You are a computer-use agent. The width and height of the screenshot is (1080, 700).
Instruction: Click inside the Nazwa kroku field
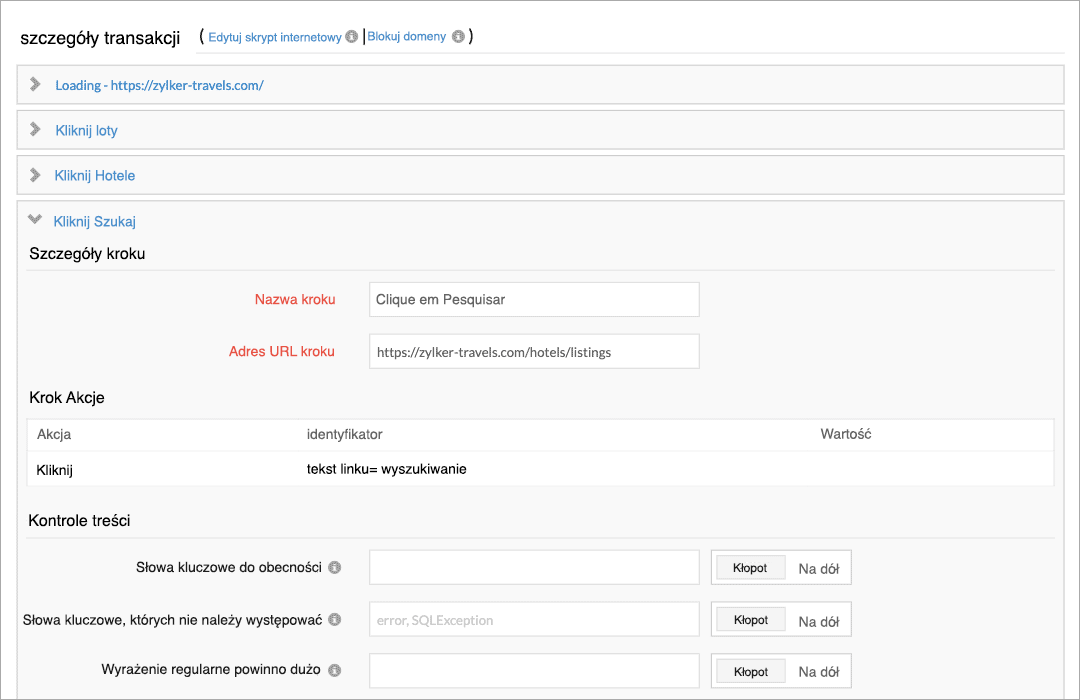(533, 299)
